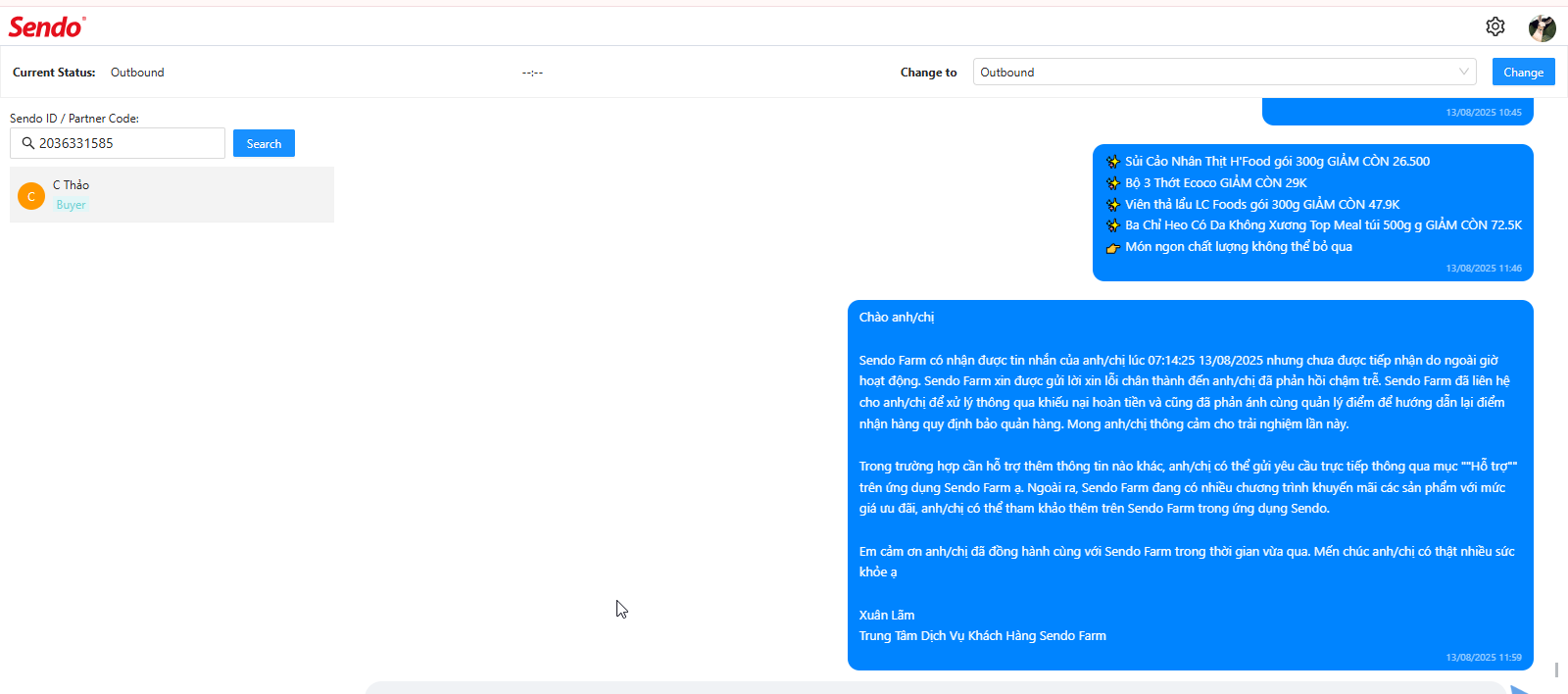Click the 13/08/2025 11:46 timestamp

point(1484,269)
